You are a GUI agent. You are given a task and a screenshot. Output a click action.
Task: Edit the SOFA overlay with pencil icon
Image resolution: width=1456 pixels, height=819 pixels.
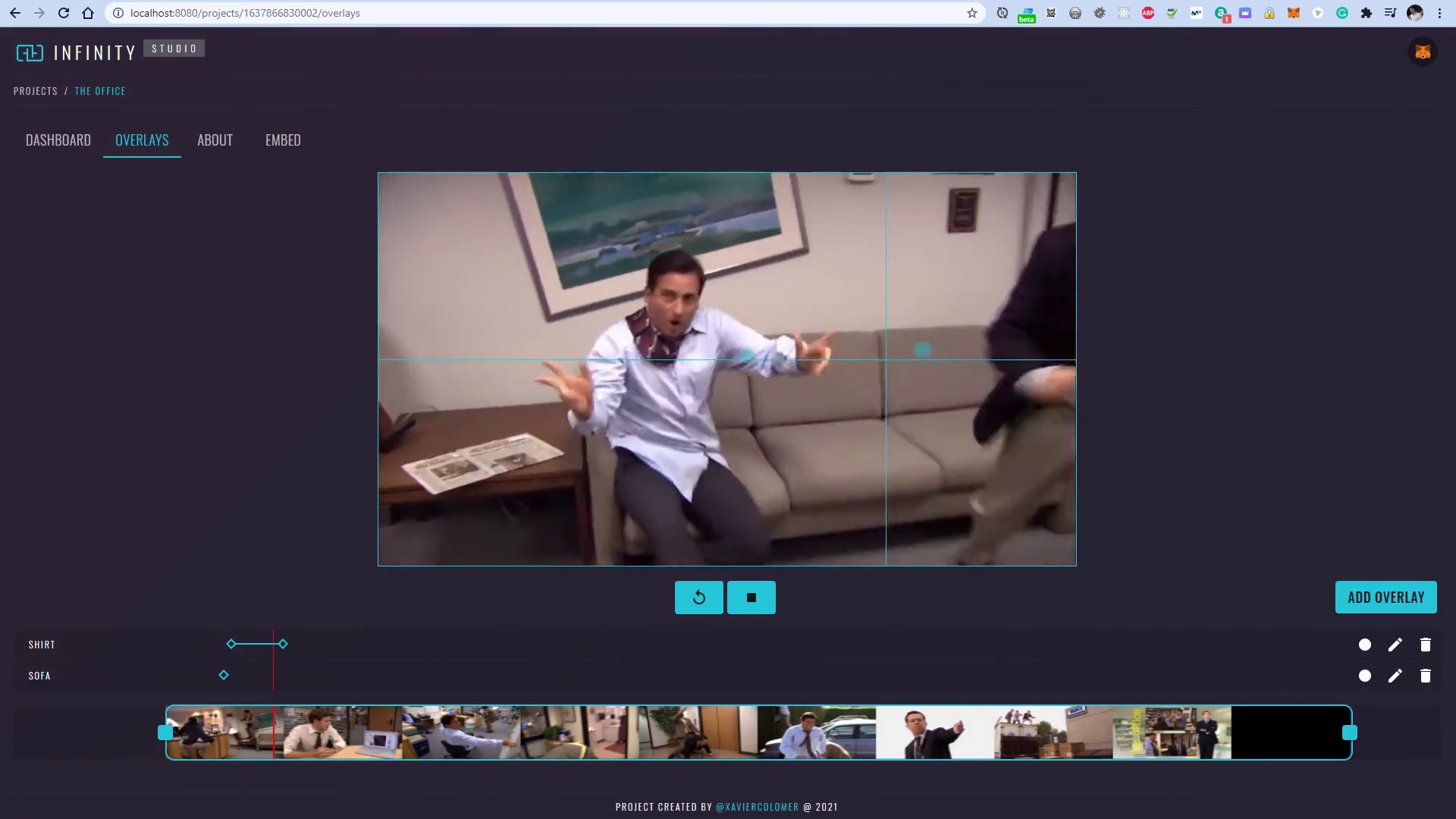click(1395, 676)
